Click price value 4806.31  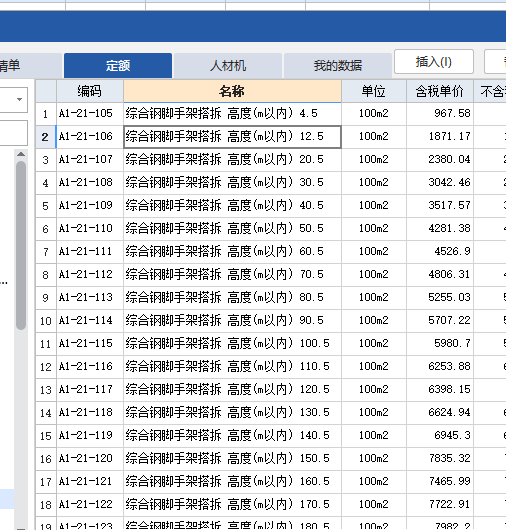point(450,274)
